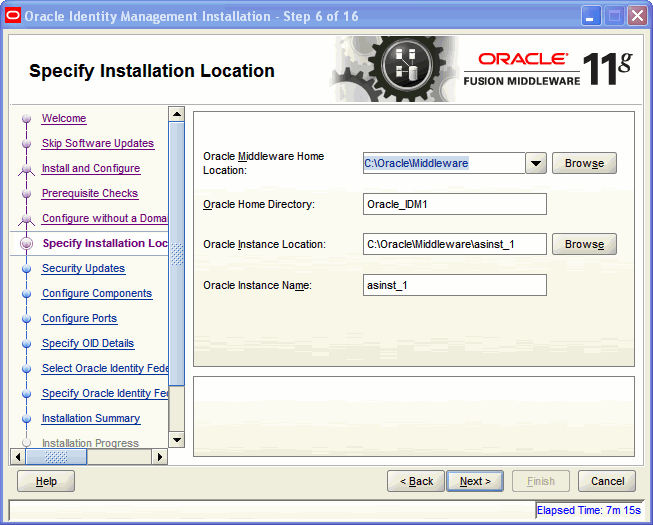Open the Welcome step link
This screenshot has height=525, width=653.
point(64,118)
